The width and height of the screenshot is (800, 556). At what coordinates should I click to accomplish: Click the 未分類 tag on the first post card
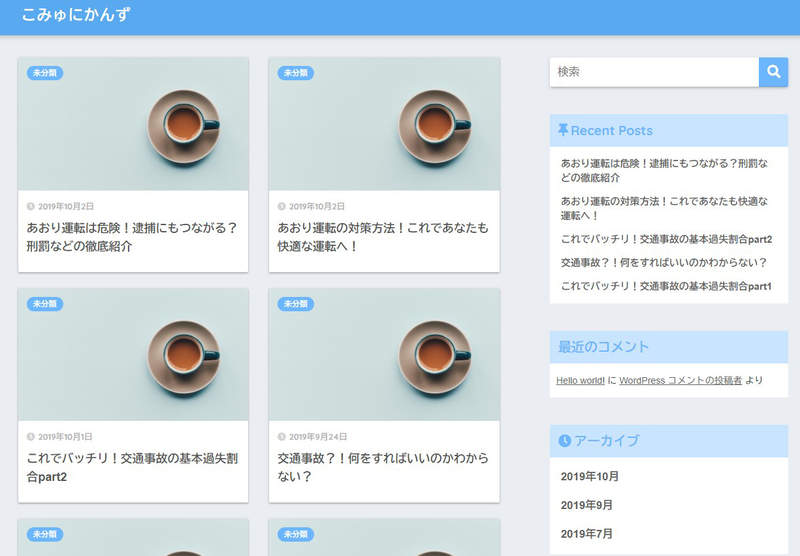[x=45, y=73]
